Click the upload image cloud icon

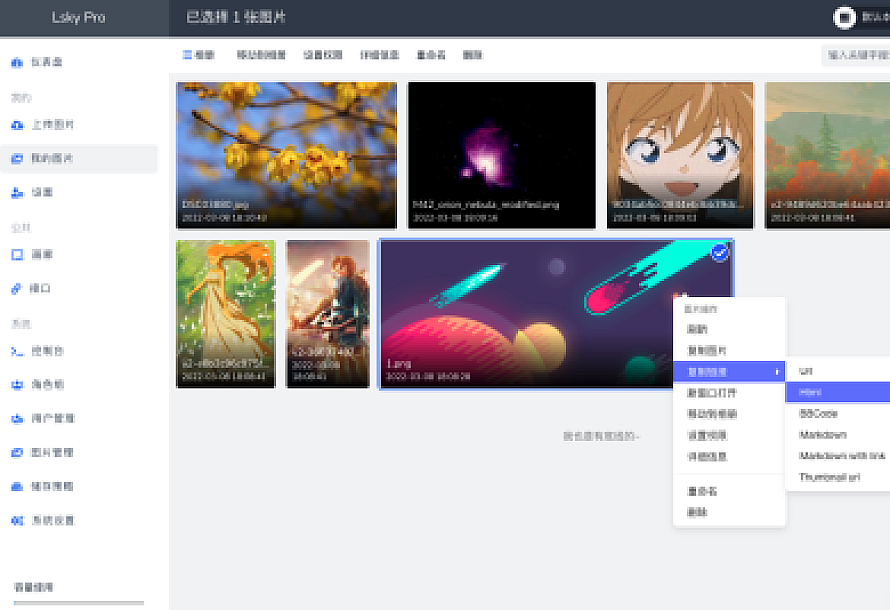pos(17,126)
